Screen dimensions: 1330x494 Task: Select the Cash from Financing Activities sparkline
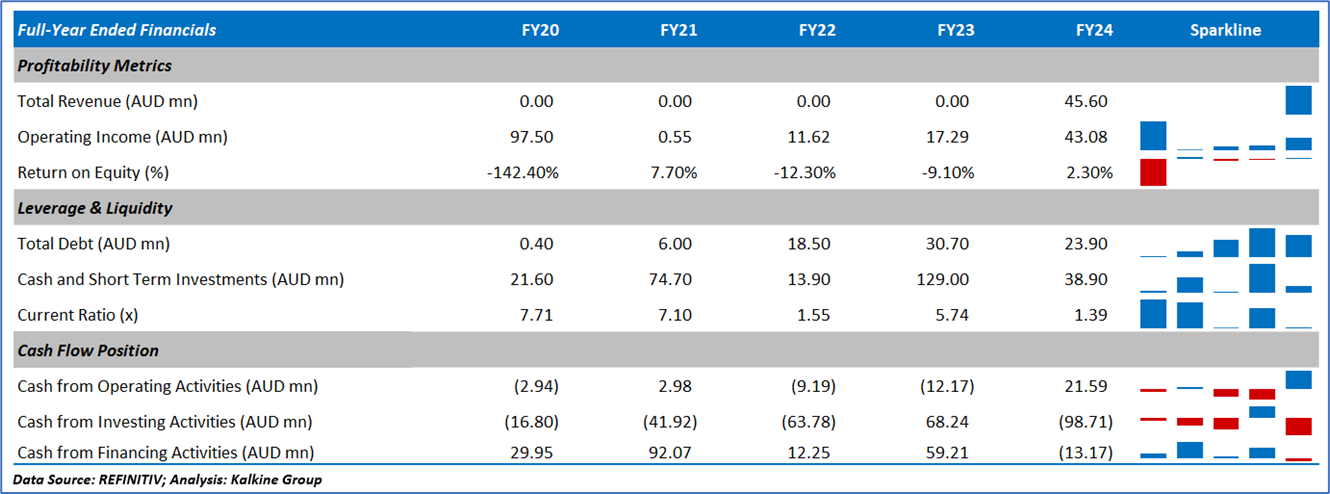click(x=1225, y=451)
